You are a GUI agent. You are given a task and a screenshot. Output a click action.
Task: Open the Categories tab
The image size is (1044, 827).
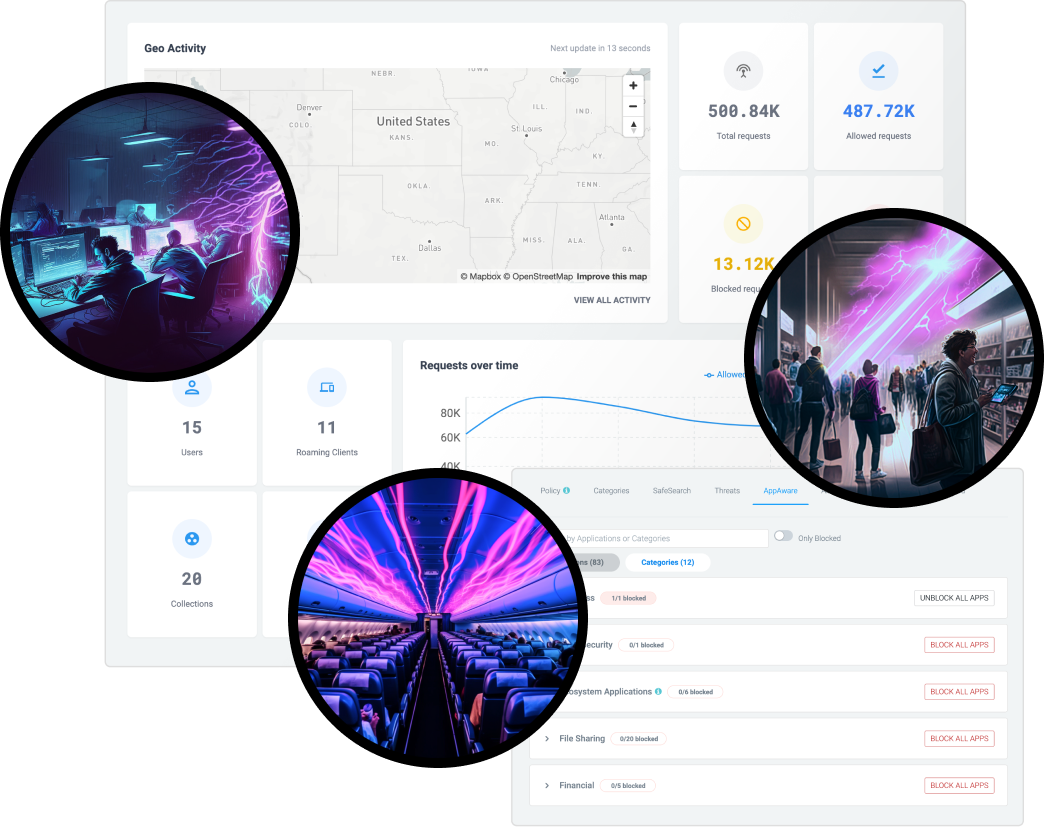[611, 491]
